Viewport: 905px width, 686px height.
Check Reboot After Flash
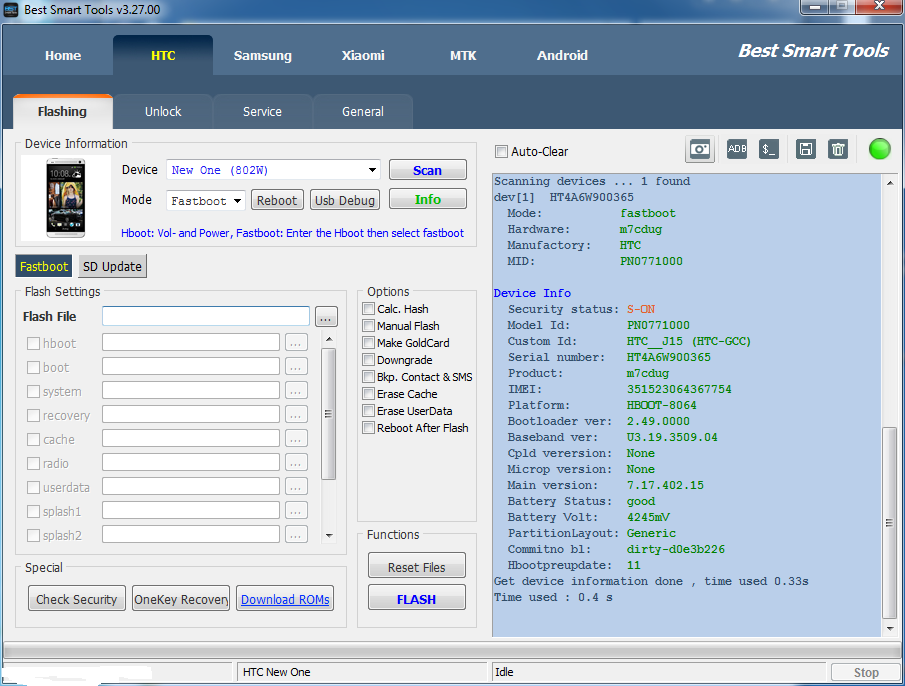pos(368,428)
